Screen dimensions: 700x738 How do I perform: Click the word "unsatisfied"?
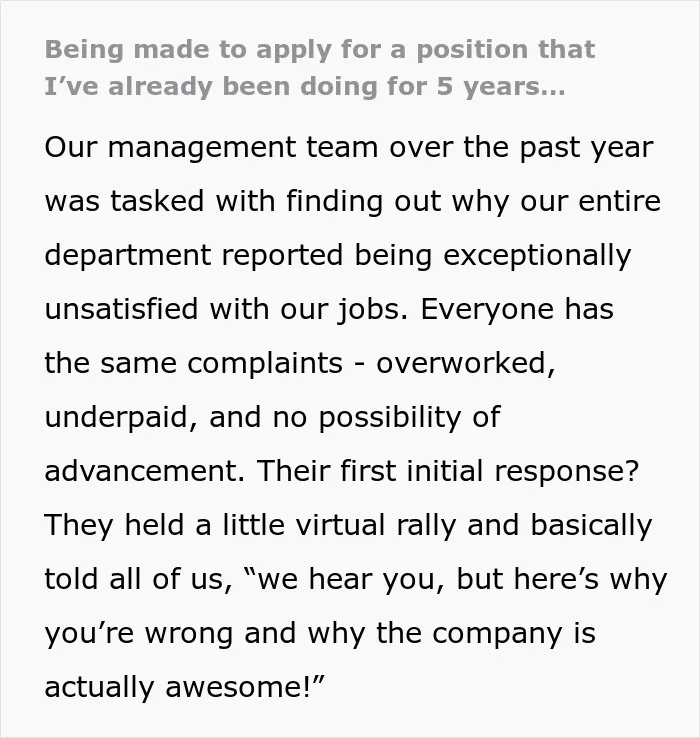[x=121, y=309]
